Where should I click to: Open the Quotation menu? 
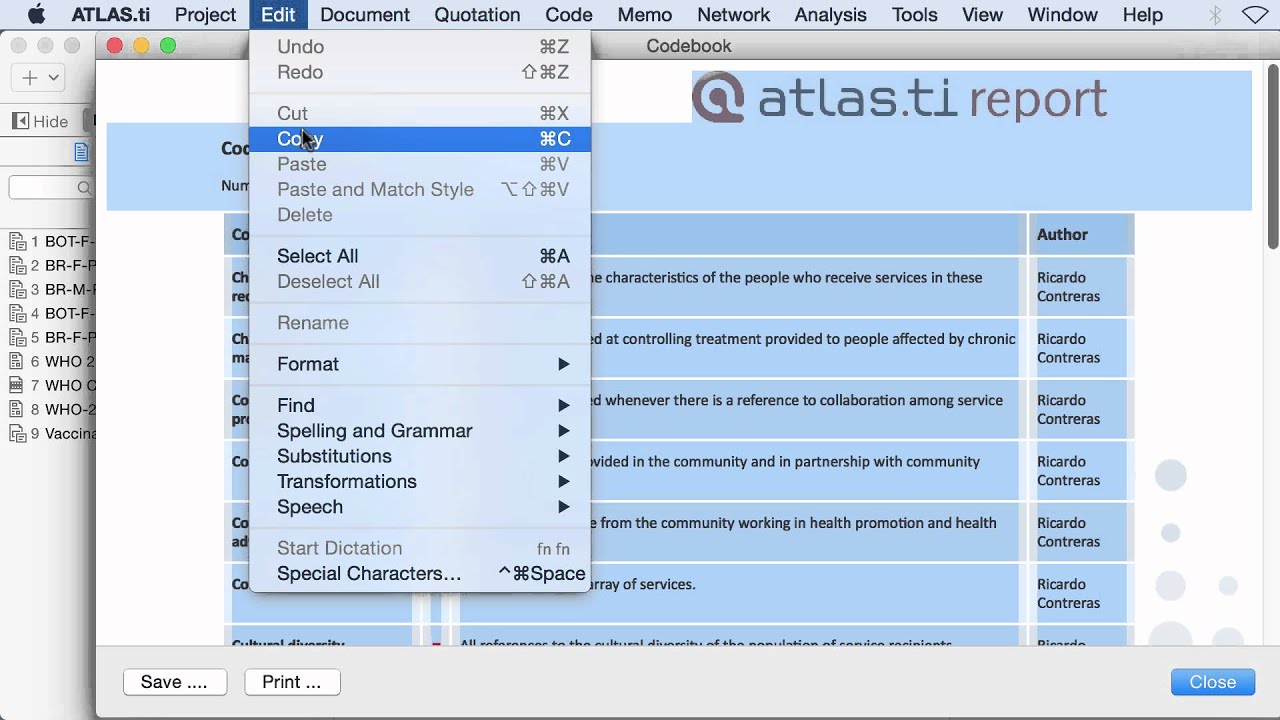477,15
